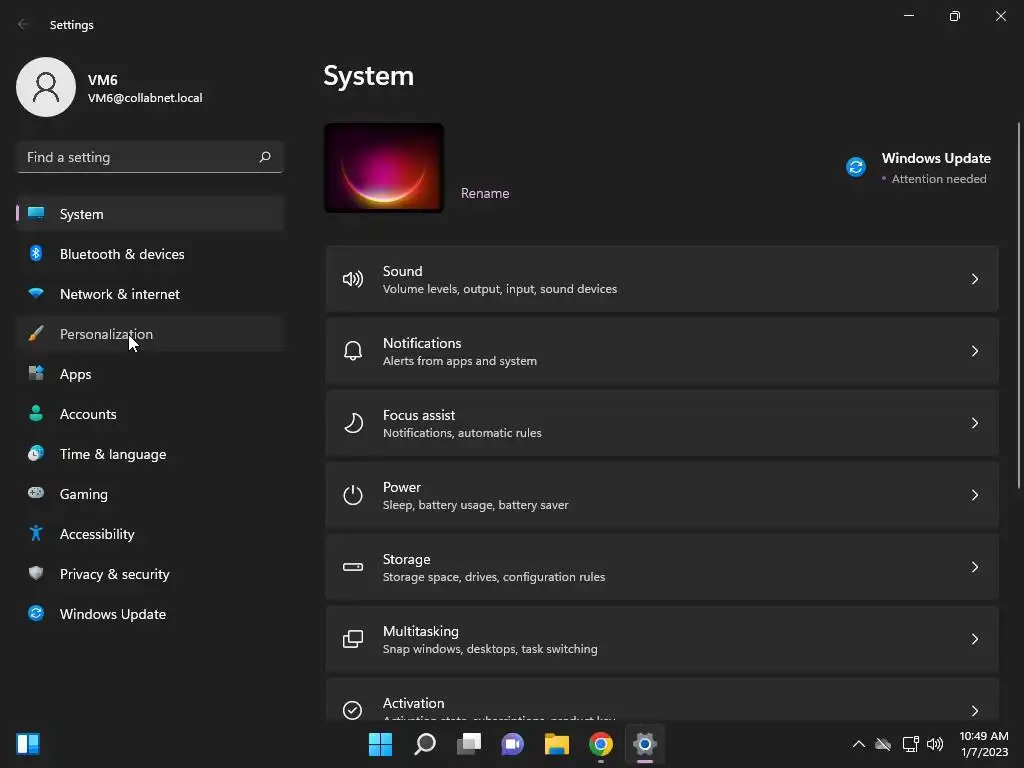Click the Focus assist moon icon
1024x768 pixels.
click(x=353, y=423)
